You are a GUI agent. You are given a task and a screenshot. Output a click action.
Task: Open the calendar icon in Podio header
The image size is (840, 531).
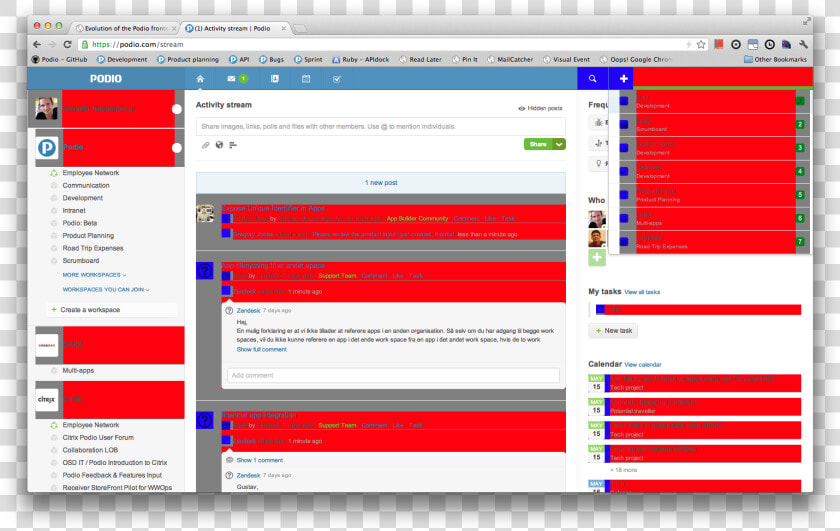pyautogui.click(x=306, y=79)
